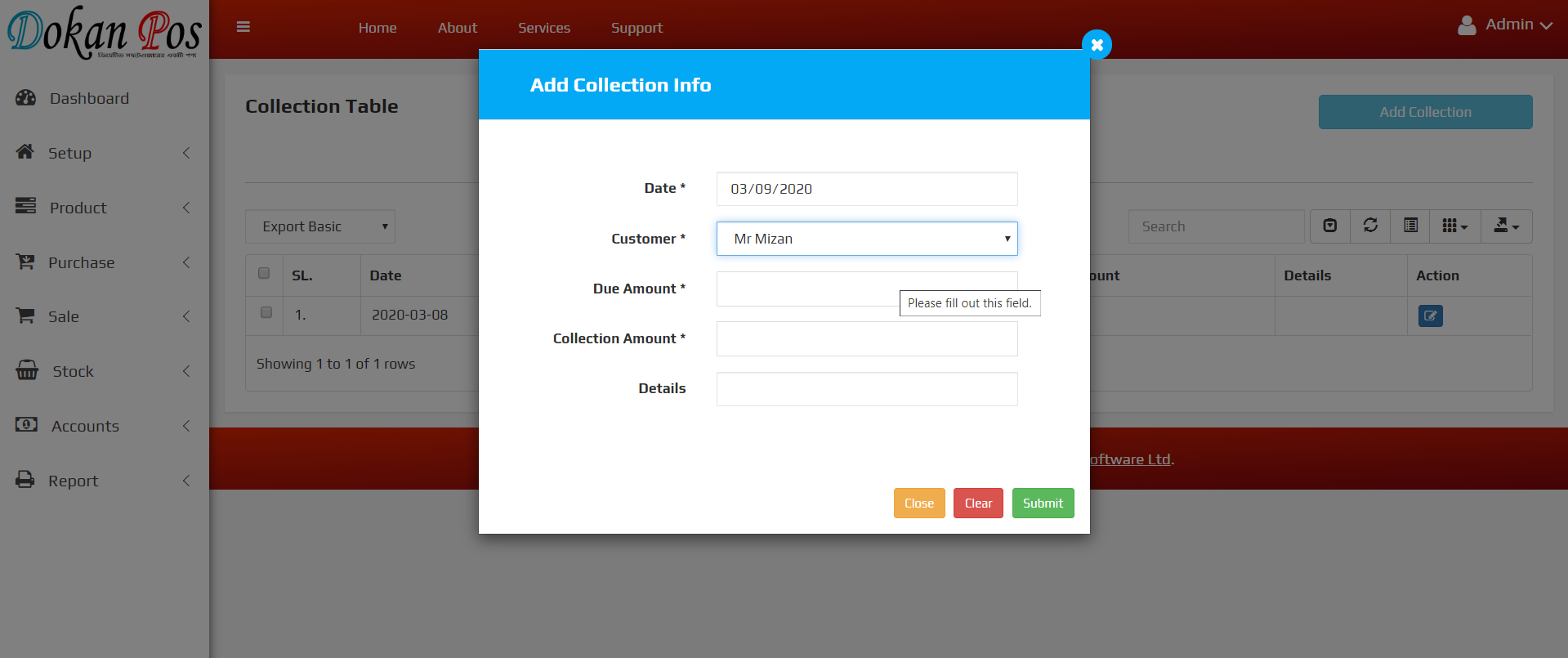Open the Customer dropdown showing Mr Mizan
The height and width of the screenshot is (658, 1568).
(x=866, y=239)
